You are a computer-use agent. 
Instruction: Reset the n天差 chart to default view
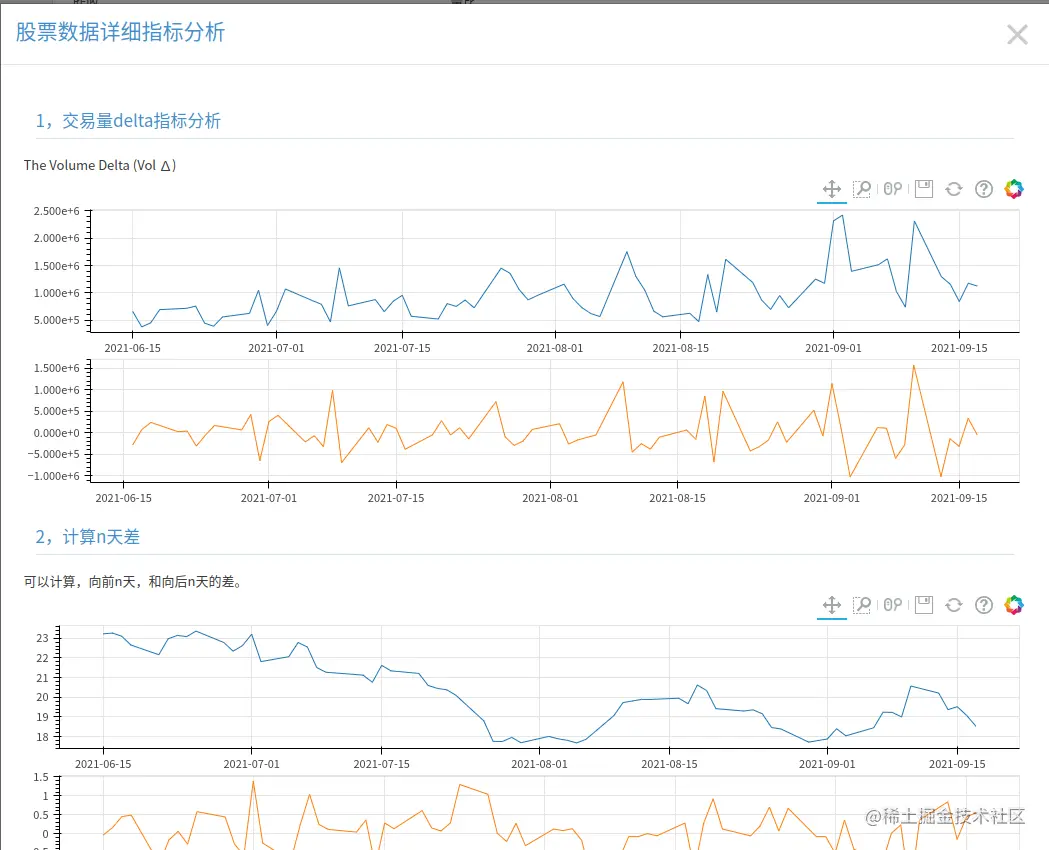954,605
